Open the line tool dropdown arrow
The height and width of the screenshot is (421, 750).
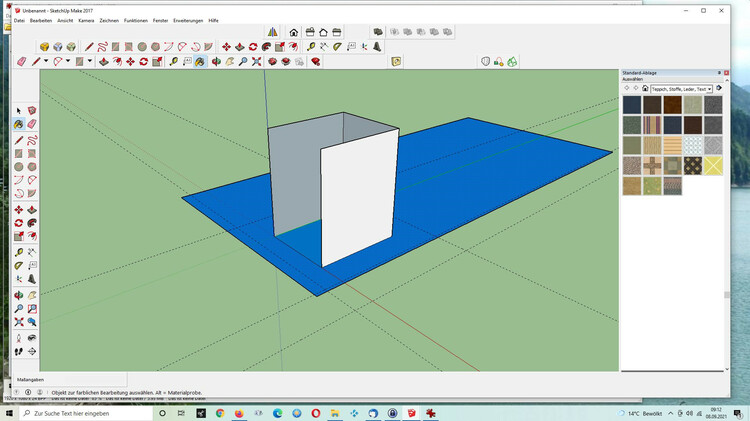(x=47, y=62)
